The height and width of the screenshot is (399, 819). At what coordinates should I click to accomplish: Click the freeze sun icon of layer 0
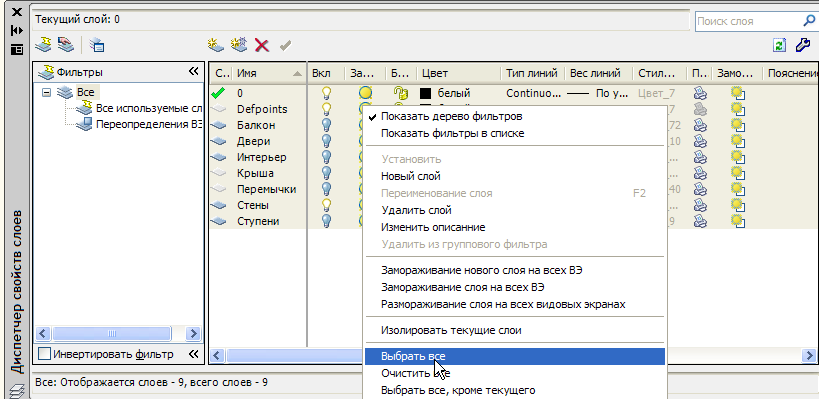pos(366,93)
